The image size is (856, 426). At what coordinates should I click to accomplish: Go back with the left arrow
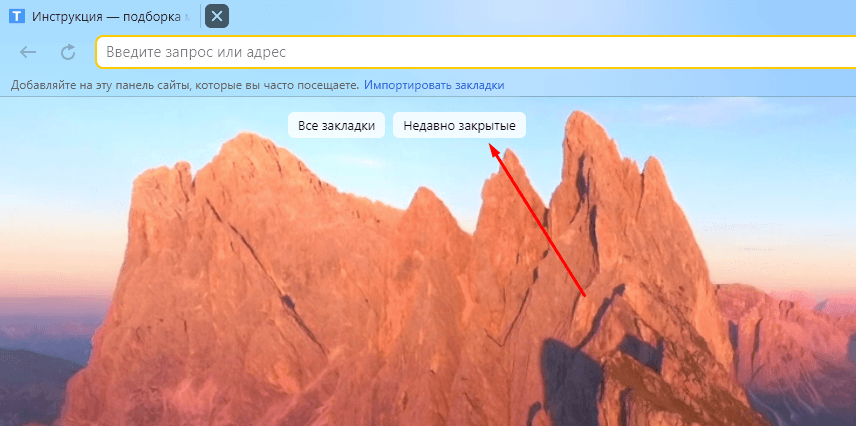coord(28,53)
